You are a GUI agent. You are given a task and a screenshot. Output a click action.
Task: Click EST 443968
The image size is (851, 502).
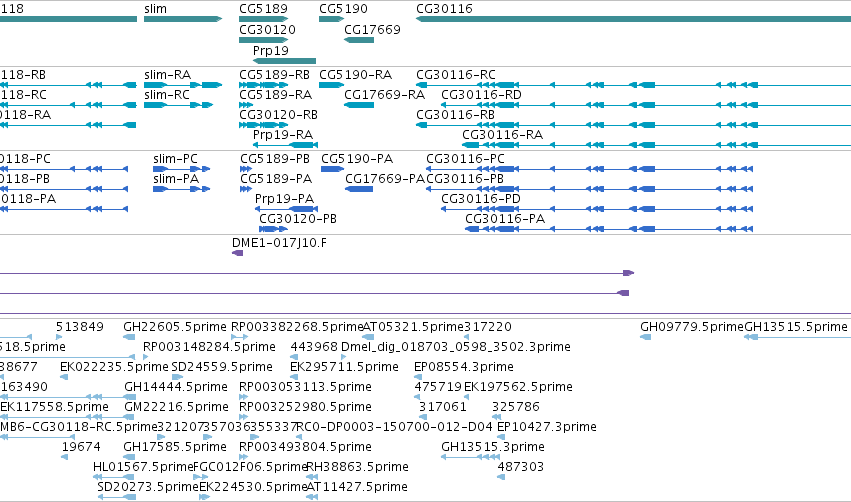coord(314,347)
